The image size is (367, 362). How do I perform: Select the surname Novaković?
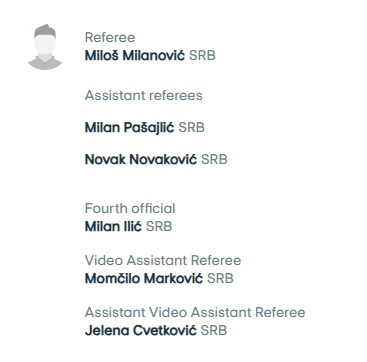pyautogui.click(x=163, y=160)
